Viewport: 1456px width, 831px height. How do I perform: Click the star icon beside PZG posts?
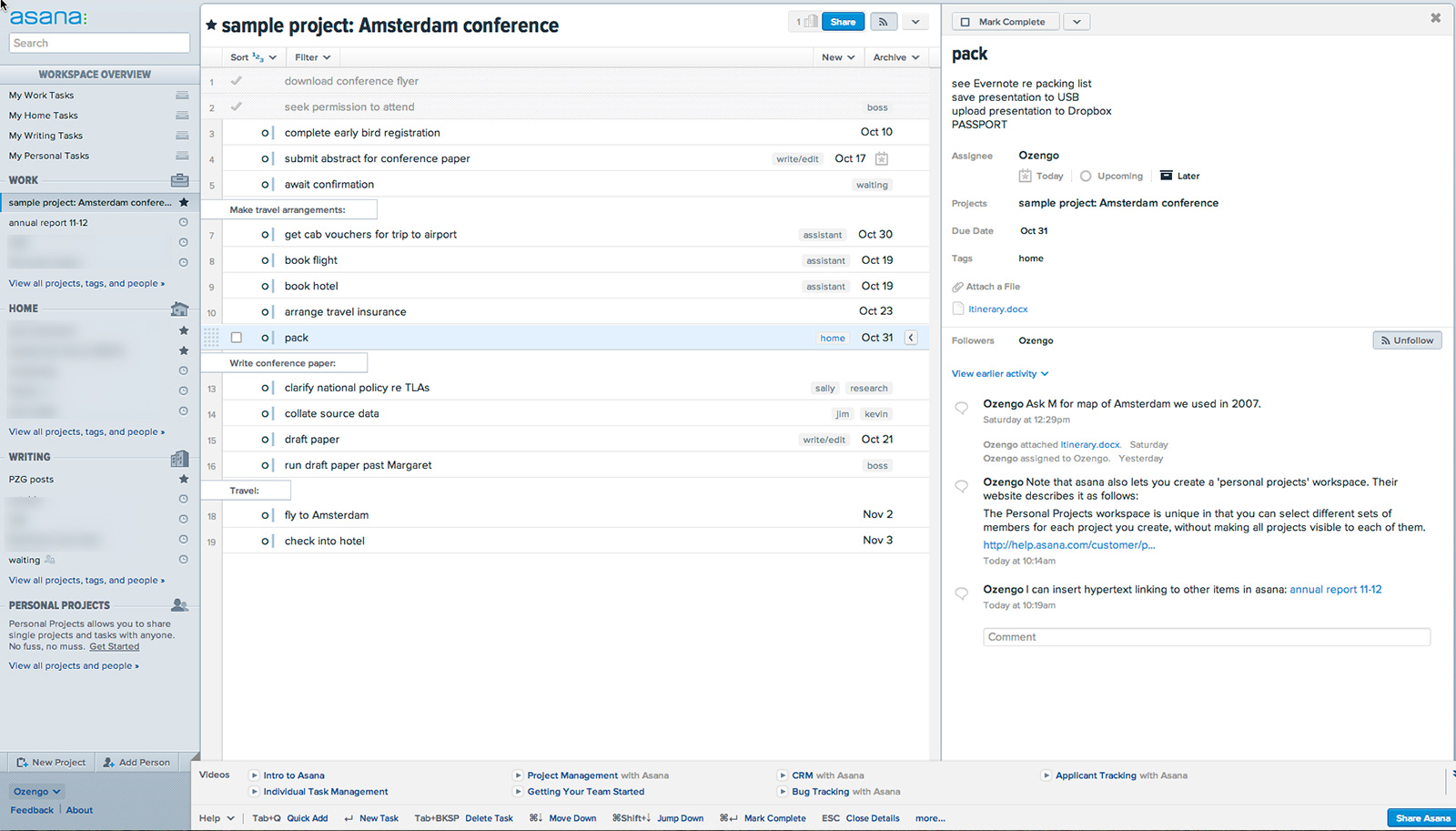[x=184, y=479]
